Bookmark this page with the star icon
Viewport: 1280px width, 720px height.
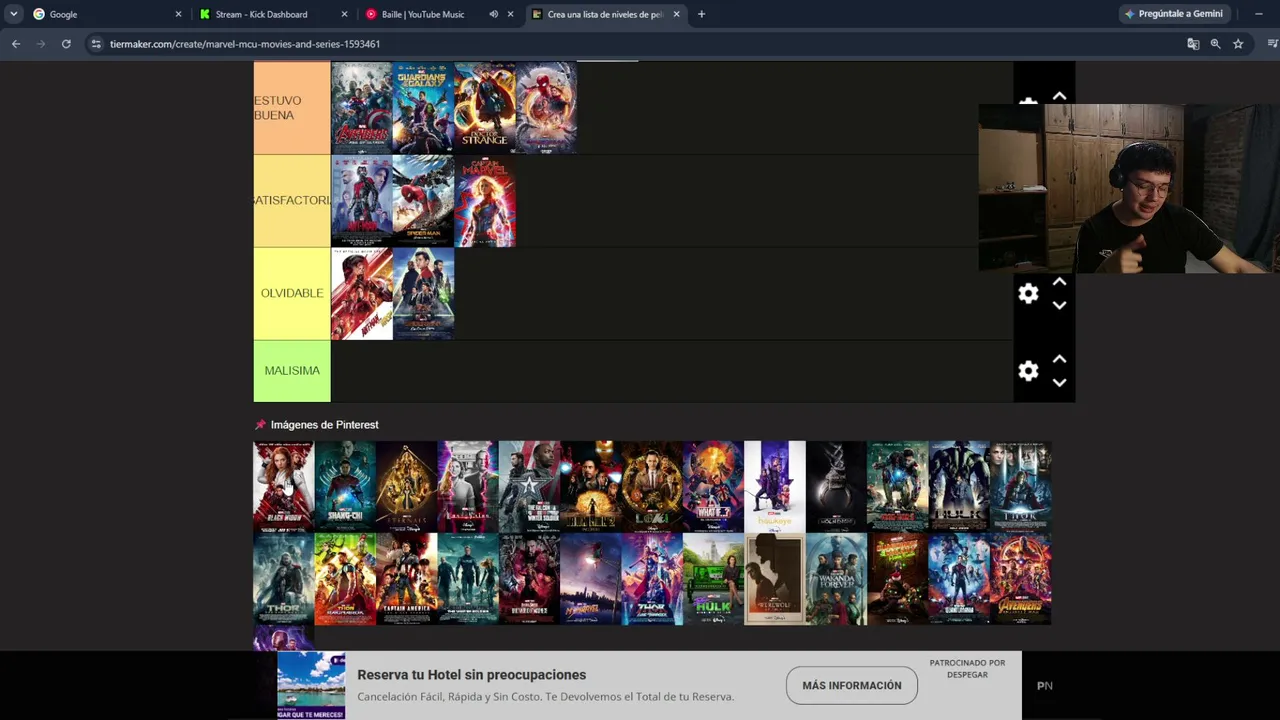1238,44
